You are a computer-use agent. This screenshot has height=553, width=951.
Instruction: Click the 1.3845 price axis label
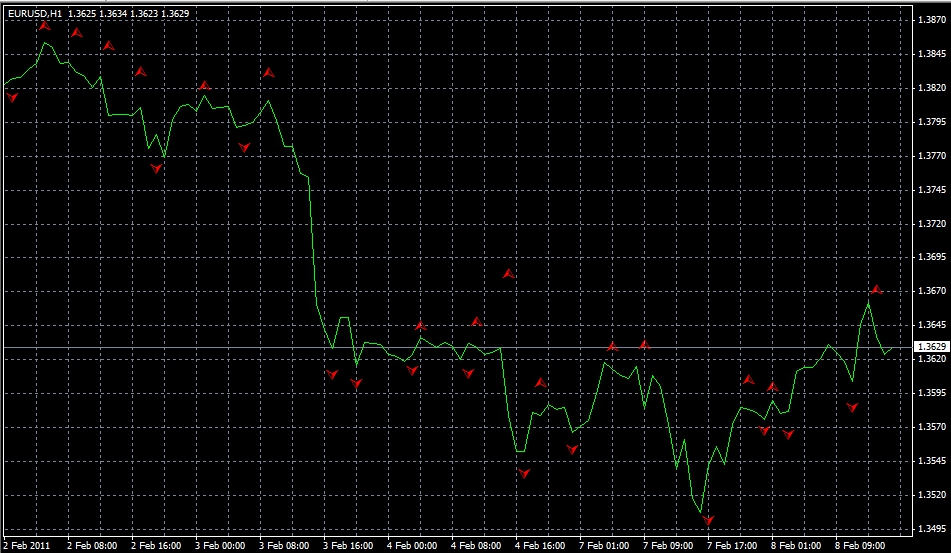coord(930,54)
